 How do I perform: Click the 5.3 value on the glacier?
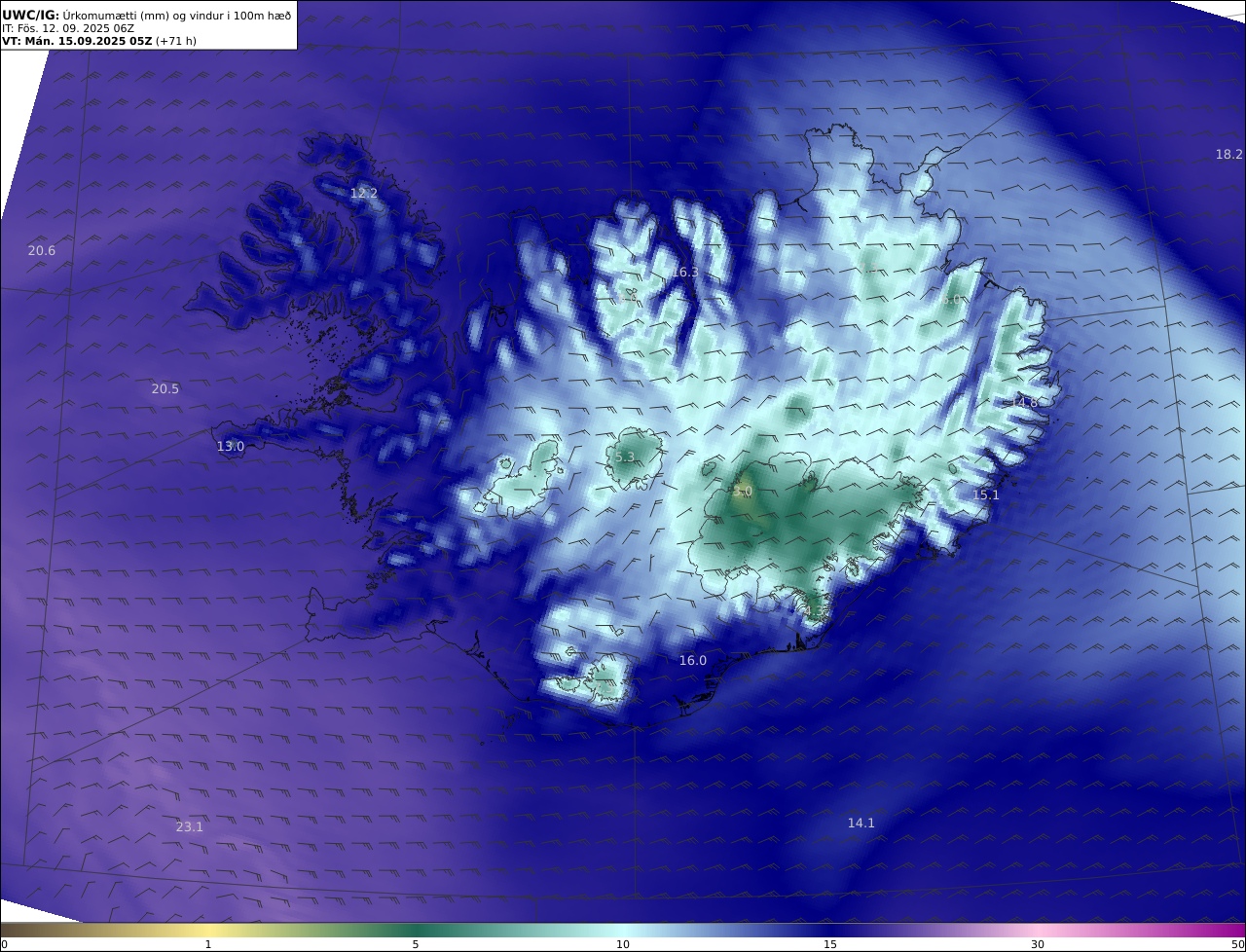(x=625, y=458)
